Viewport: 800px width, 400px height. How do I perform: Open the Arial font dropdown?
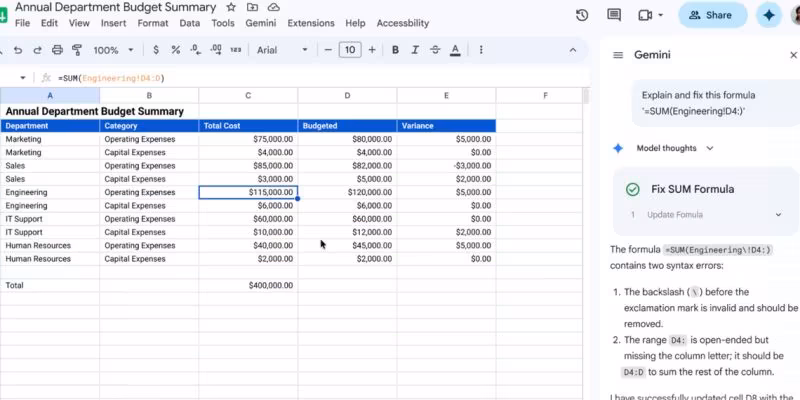282,50
